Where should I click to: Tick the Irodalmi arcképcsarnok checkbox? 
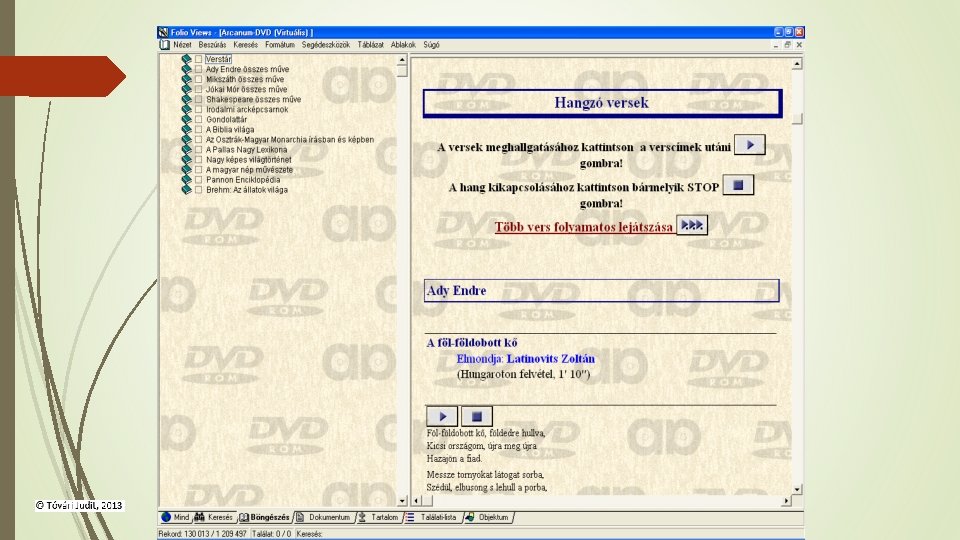[x=198, y=110]
